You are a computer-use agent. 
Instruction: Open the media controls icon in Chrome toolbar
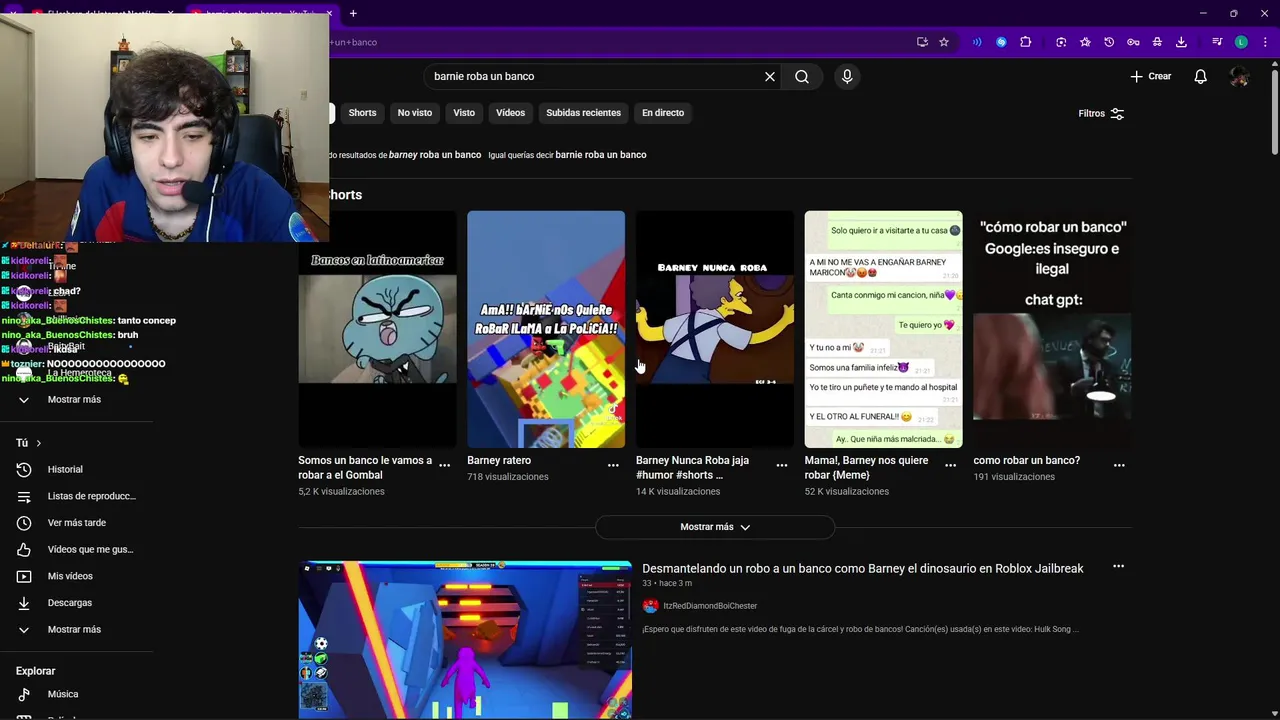coord(1217,42)
